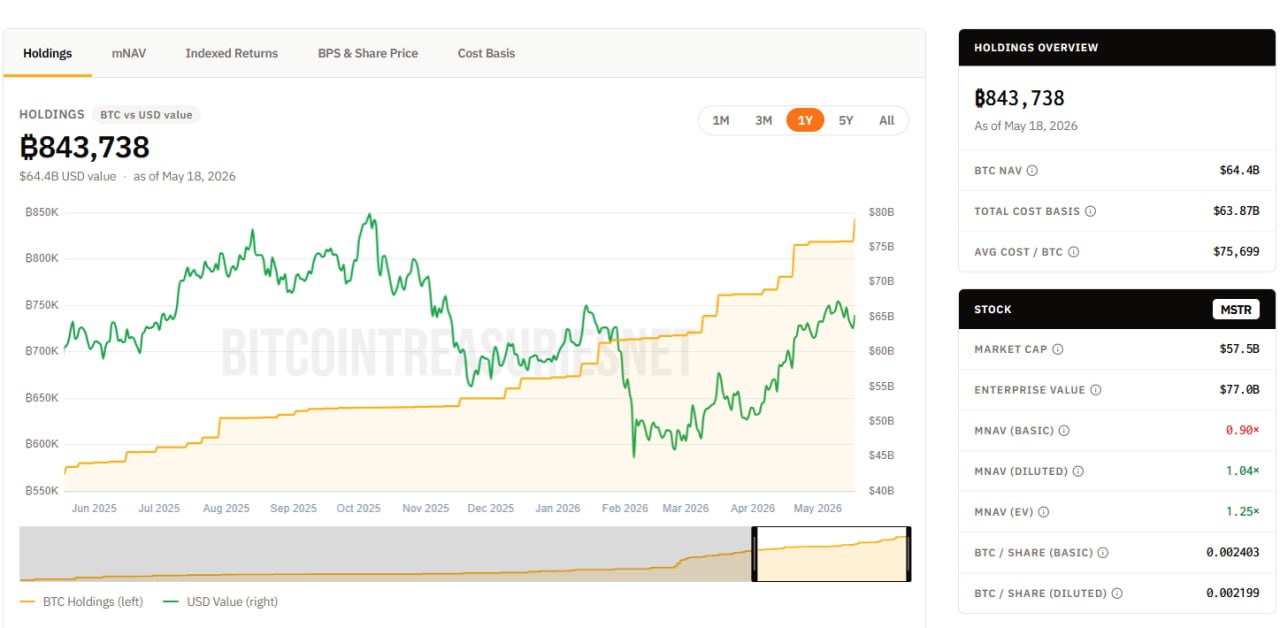Open the Indexed Returns tab
Screen dimensions: 1280x628
(x=232, y=53)
